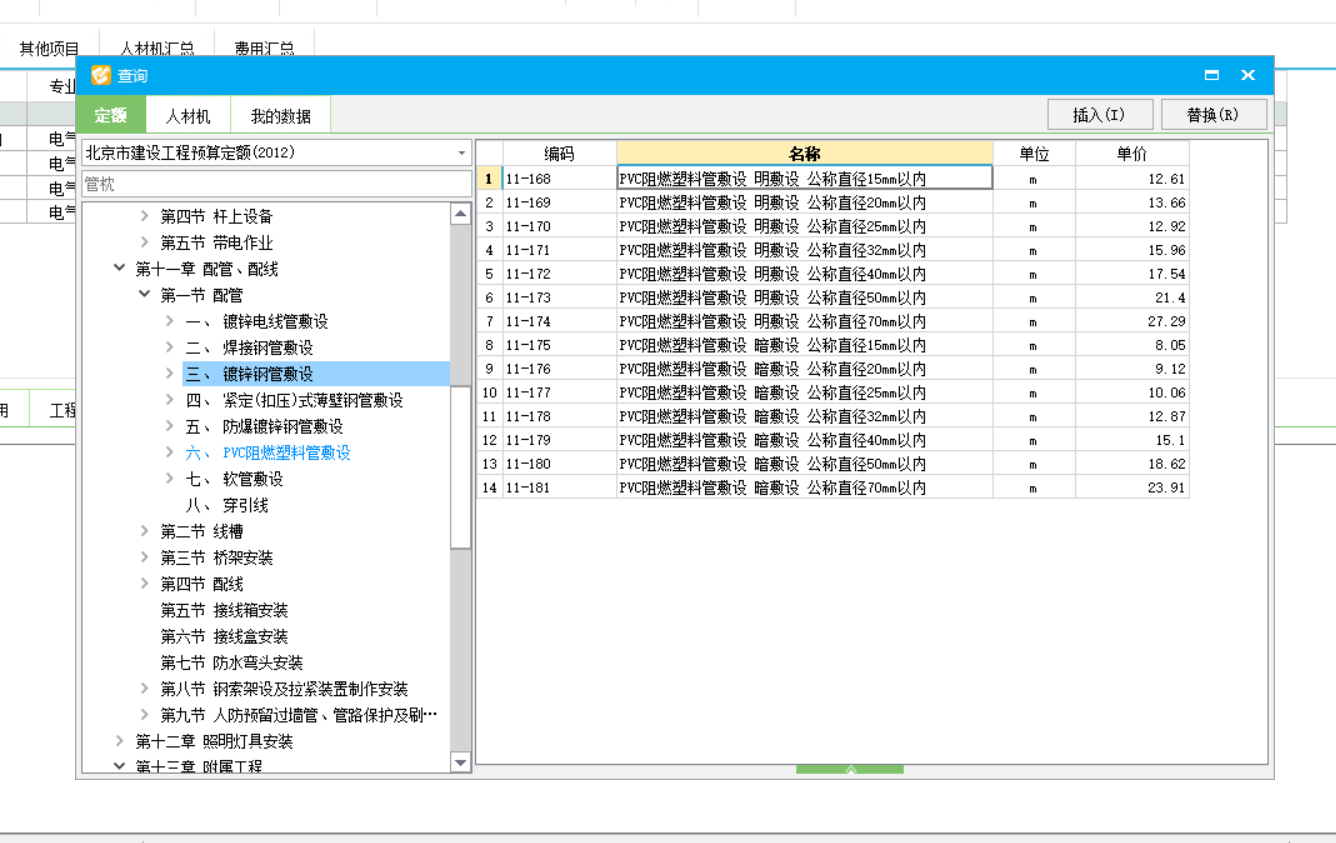Click the 替换(R) button

(x=1213, y=115)
